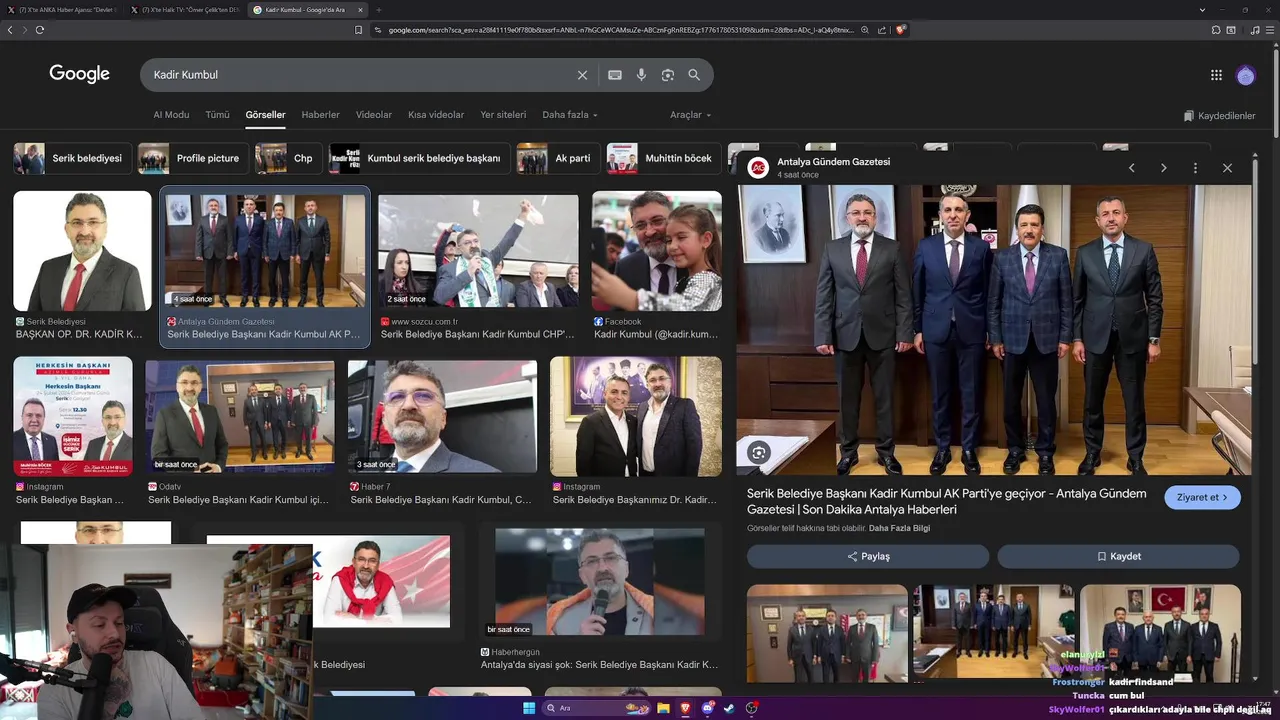Show previous image in preview panel
Viewport: 1280px width, 720px height.
click(1131, 168)
